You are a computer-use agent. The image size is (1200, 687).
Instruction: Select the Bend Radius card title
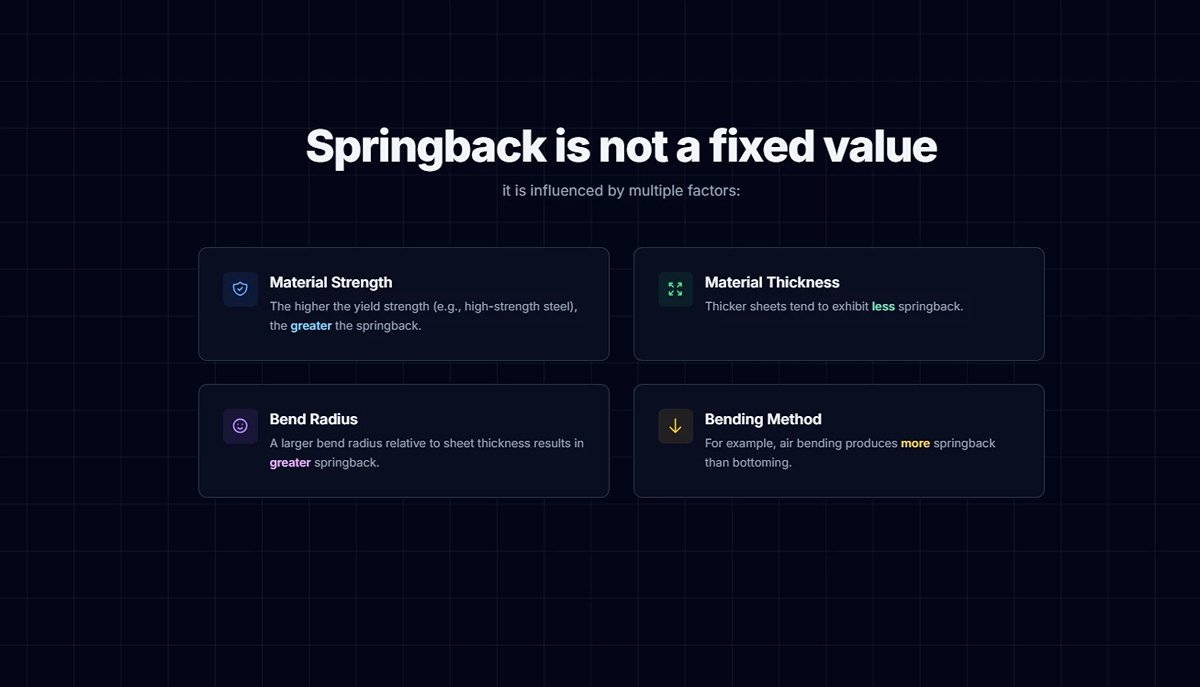(x=313, y=419)
